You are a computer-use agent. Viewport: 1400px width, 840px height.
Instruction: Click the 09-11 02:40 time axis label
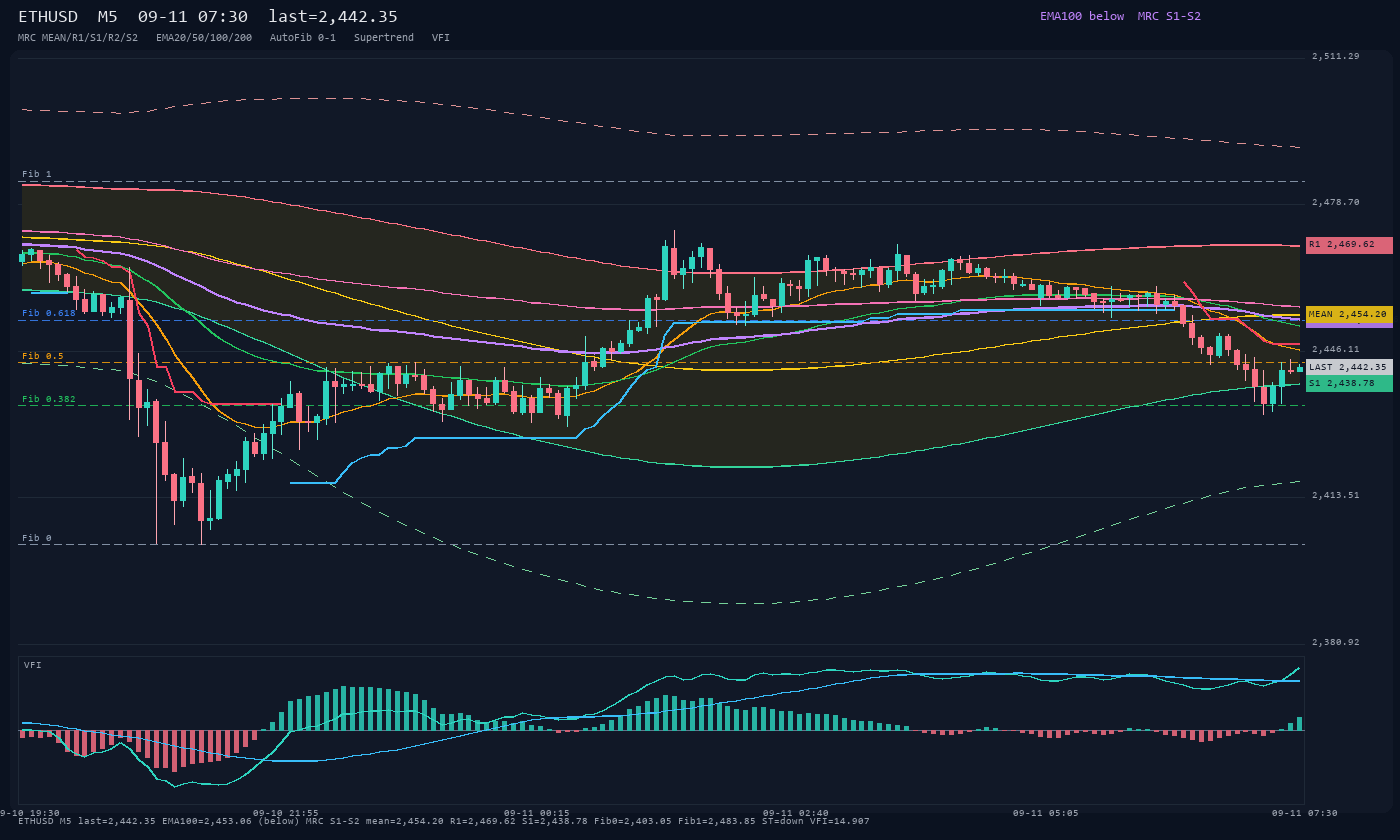(796, 813)
